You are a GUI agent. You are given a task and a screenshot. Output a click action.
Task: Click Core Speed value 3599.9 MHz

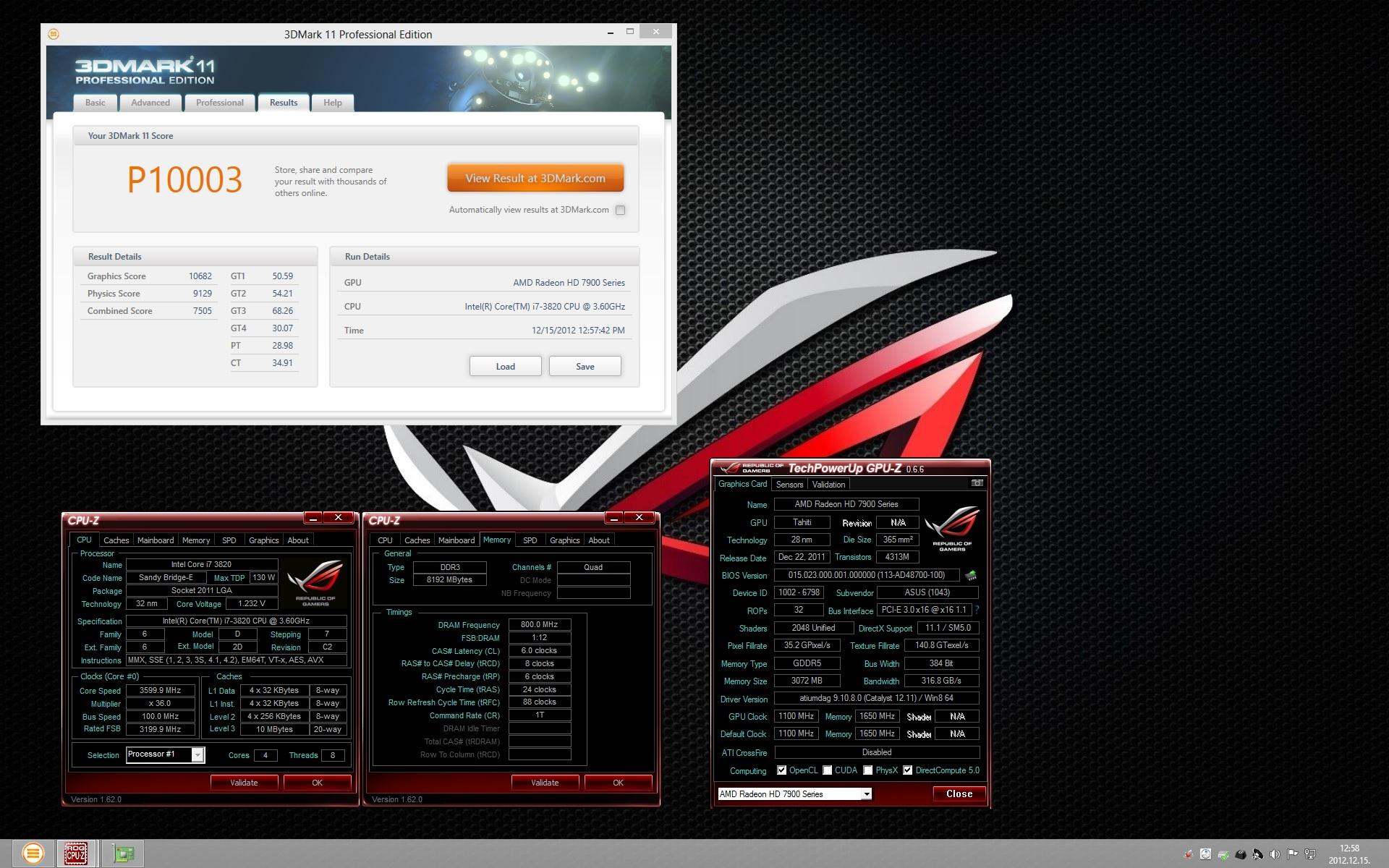click(x=161, y=690)
